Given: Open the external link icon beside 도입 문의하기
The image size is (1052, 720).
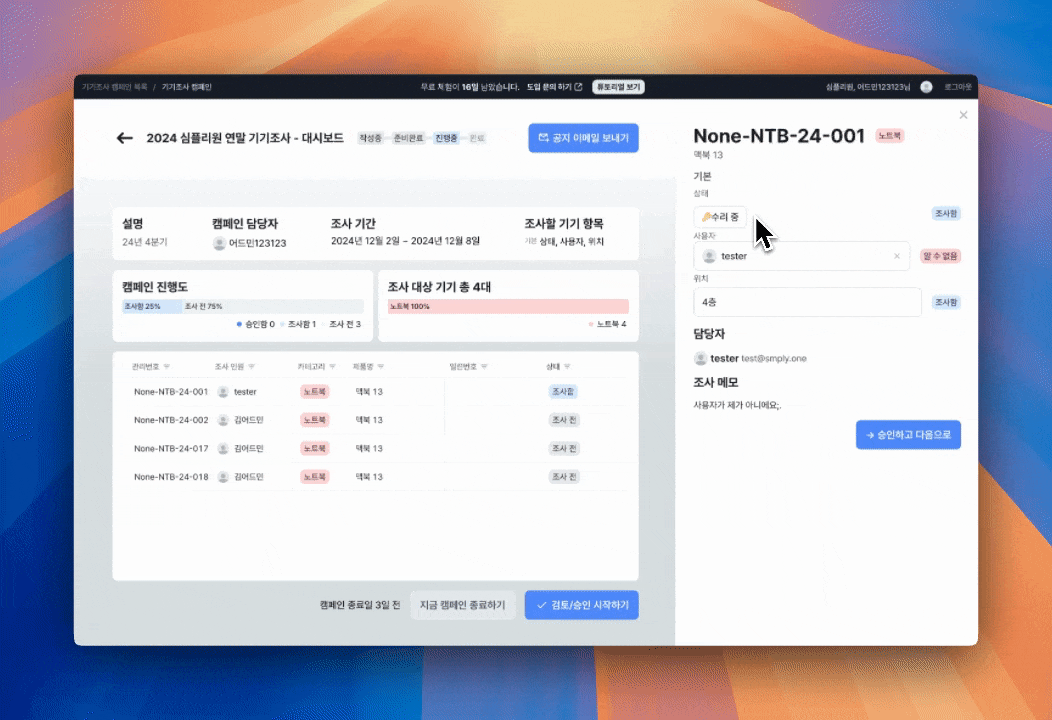Looking at the screenshot, I should point(578,87).
